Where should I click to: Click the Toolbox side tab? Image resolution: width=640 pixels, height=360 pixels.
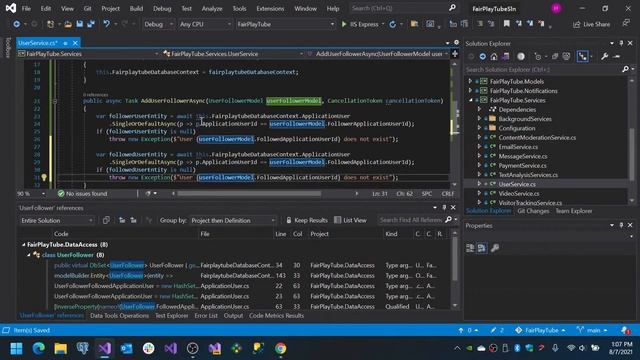coord(7,48)
